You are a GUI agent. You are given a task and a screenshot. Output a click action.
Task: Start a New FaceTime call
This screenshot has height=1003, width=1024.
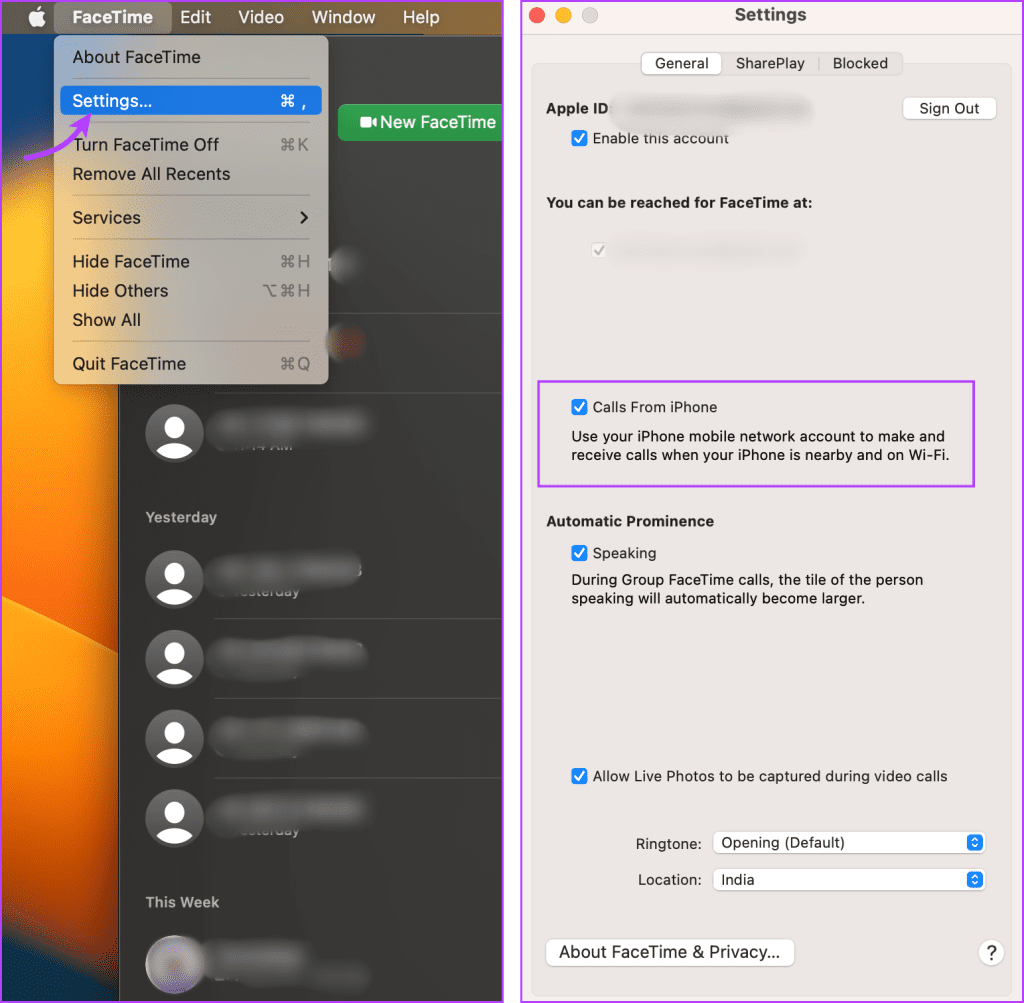[420, 122]
